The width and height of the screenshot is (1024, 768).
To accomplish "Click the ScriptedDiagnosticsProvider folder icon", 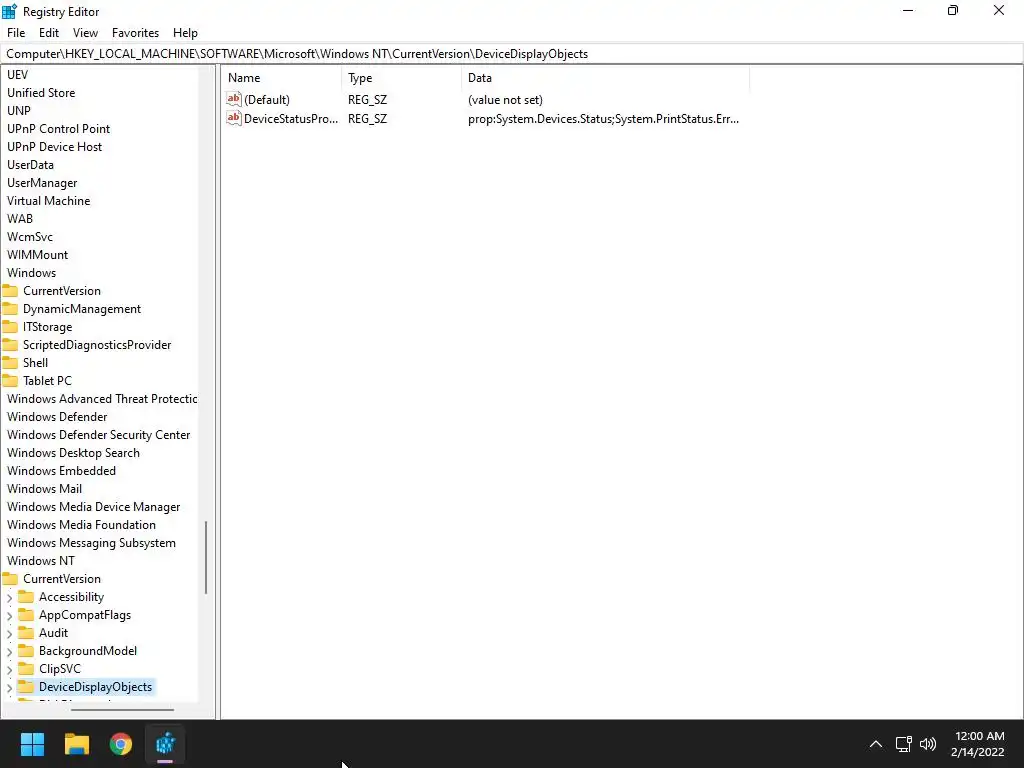I will pyautogui.click(x=10, y=344).
